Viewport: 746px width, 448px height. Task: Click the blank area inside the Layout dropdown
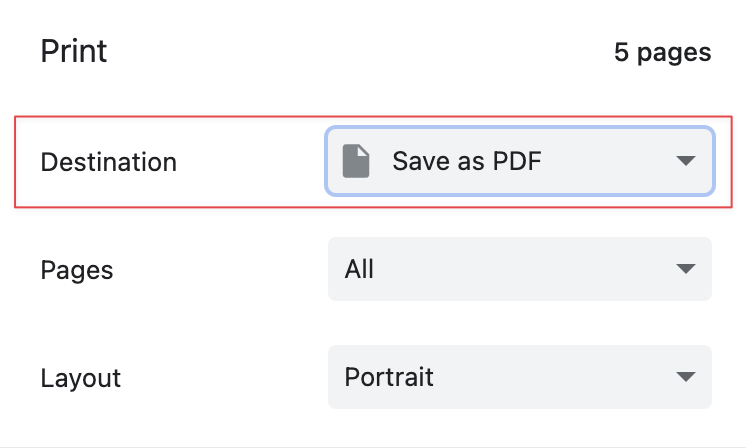tap(552, 377)
